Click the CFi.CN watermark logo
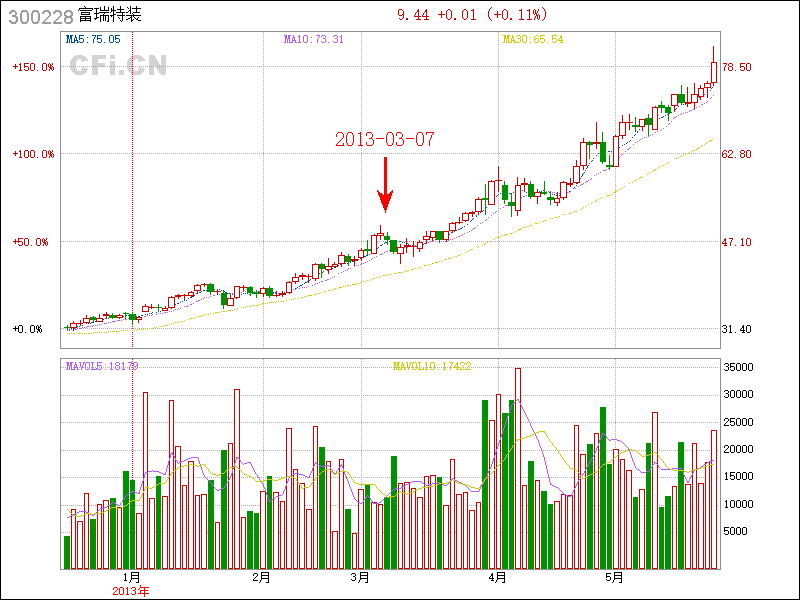 (118, 66)
